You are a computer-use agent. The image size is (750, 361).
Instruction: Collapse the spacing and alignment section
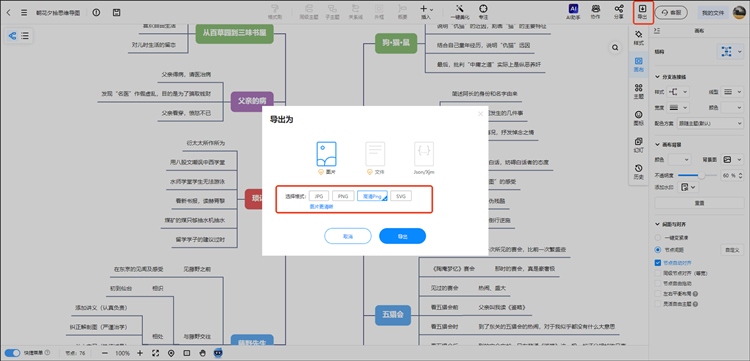pyautogui.click(x=657, y=224)
